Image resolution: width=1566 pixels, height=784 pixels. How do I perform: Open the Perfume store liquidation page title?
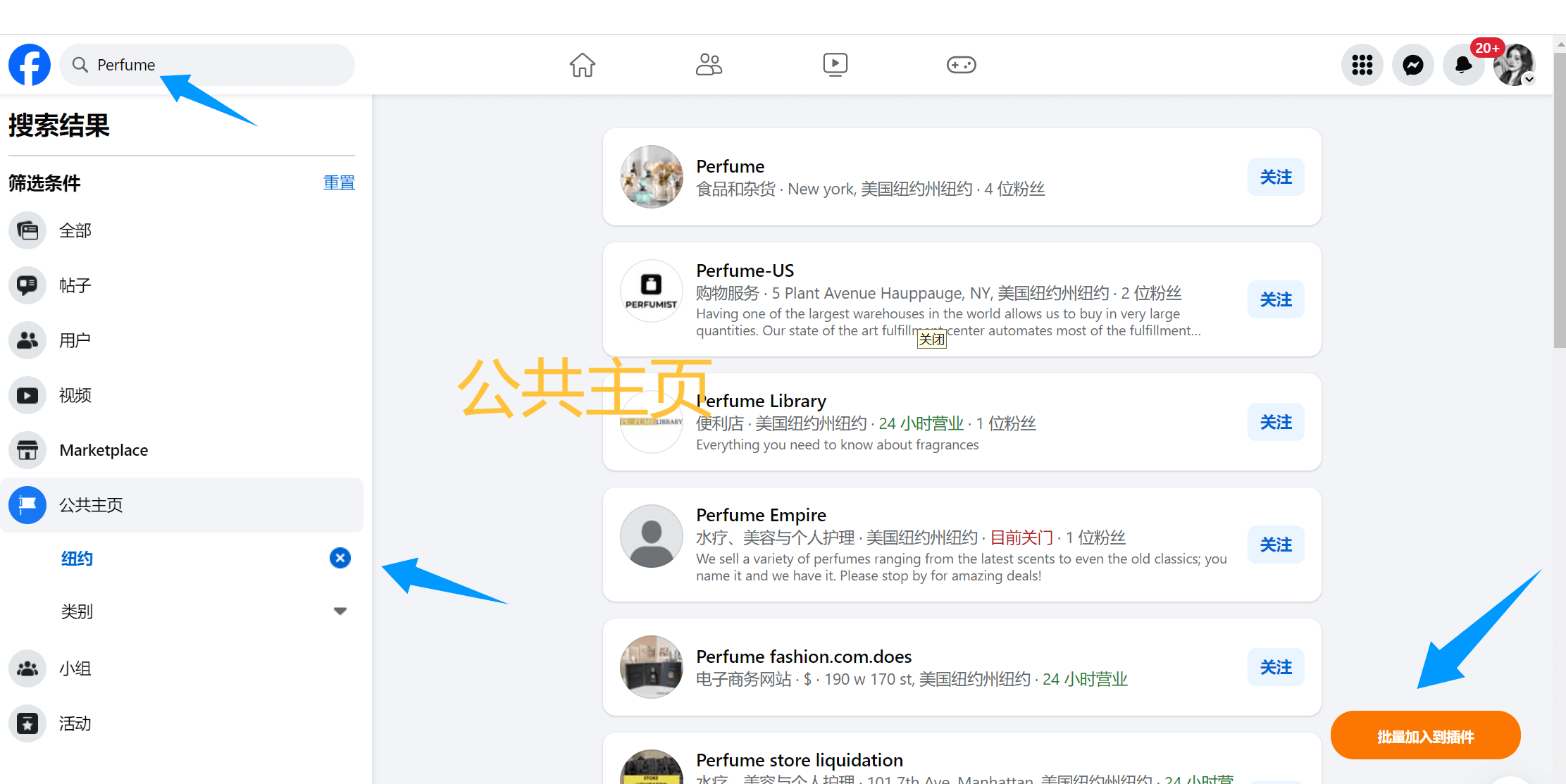[800, 760]
